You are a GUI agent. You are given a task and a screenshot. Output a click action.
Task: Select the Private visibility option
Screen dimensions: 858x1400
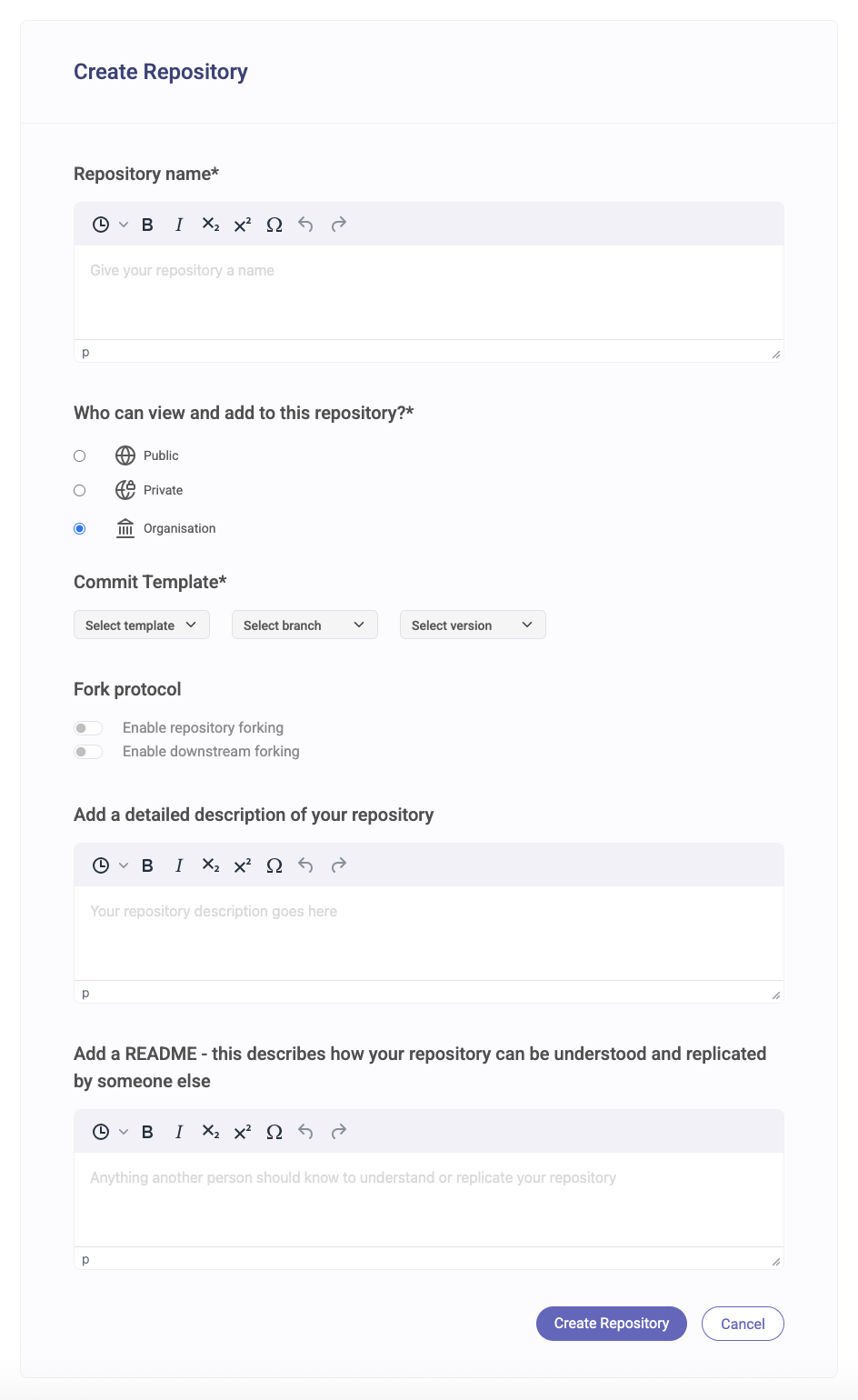[x=80, y=490]
